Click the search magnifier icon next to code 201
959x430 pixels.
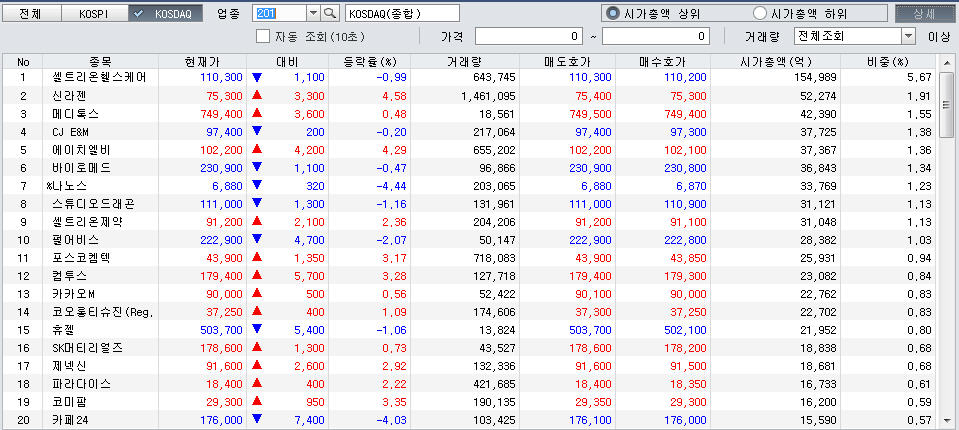coord(330,13)
